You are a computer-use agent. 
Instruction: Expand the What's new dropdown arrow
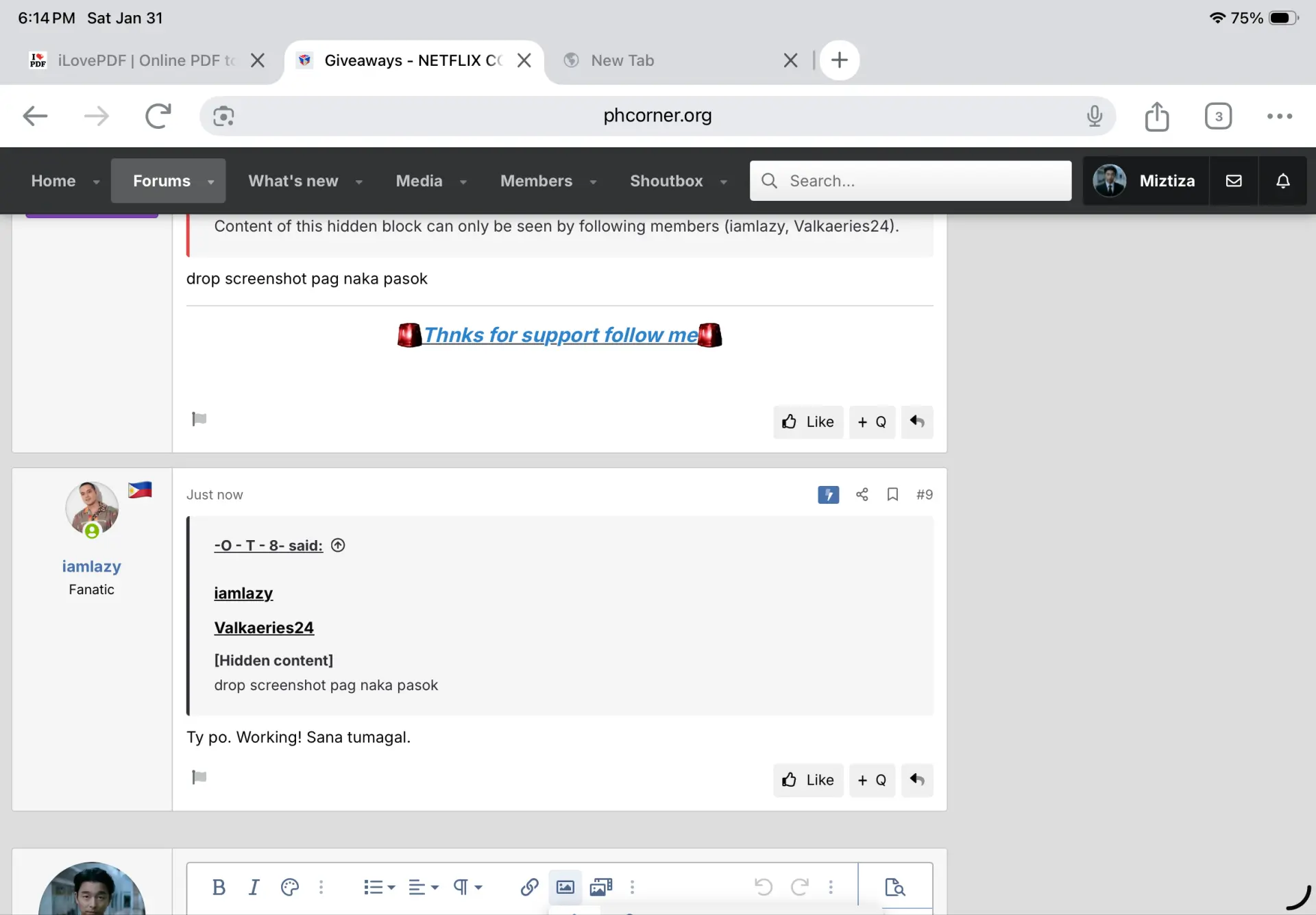[358, 182]
